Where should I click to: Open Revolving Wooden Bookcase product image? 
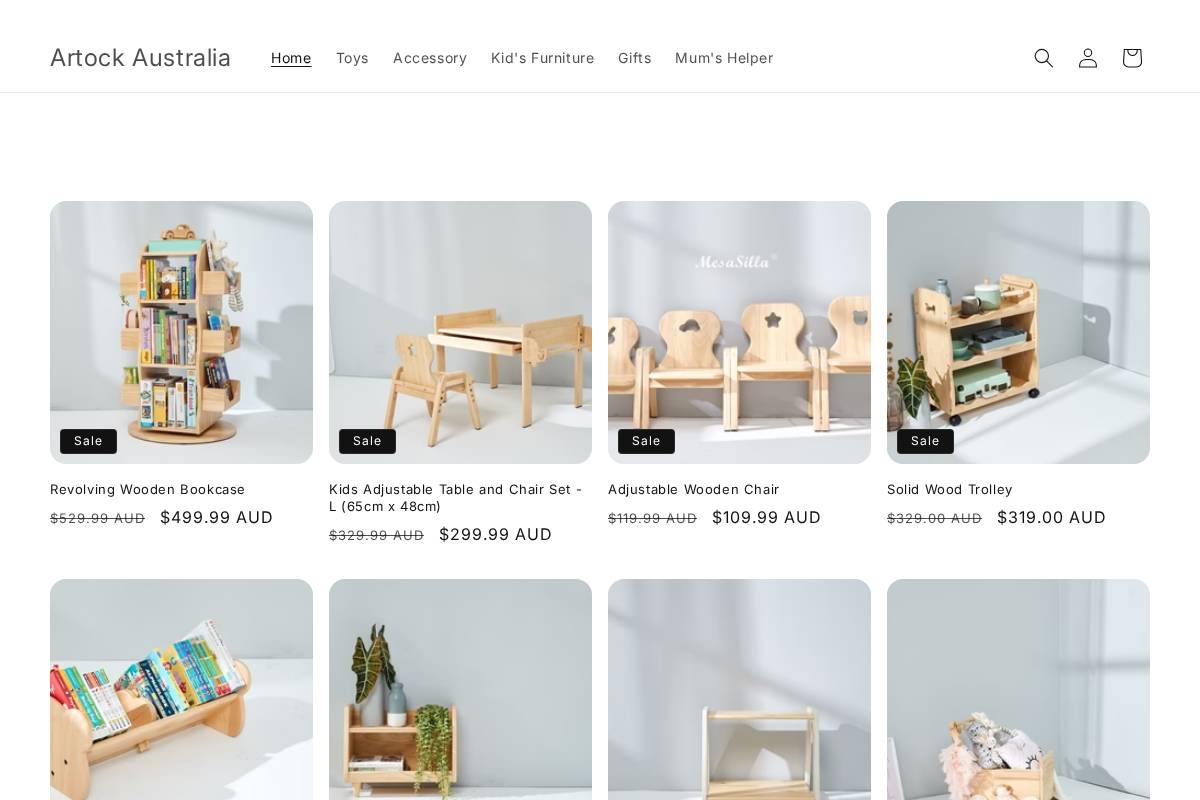click(181, 332)
